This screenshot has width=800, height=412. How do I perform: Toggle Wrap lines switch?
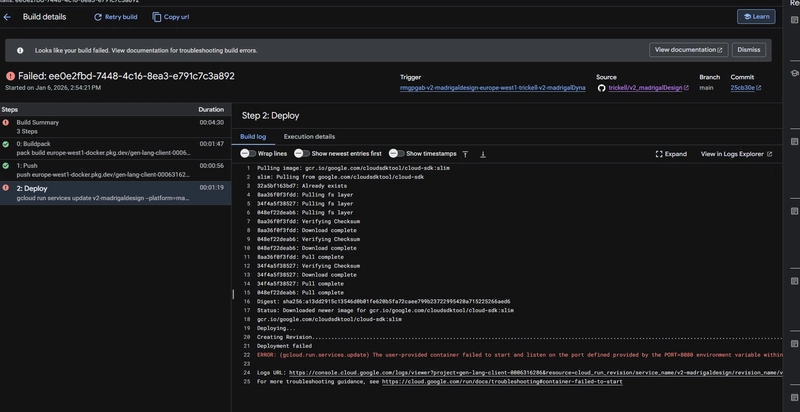point(249,154)
